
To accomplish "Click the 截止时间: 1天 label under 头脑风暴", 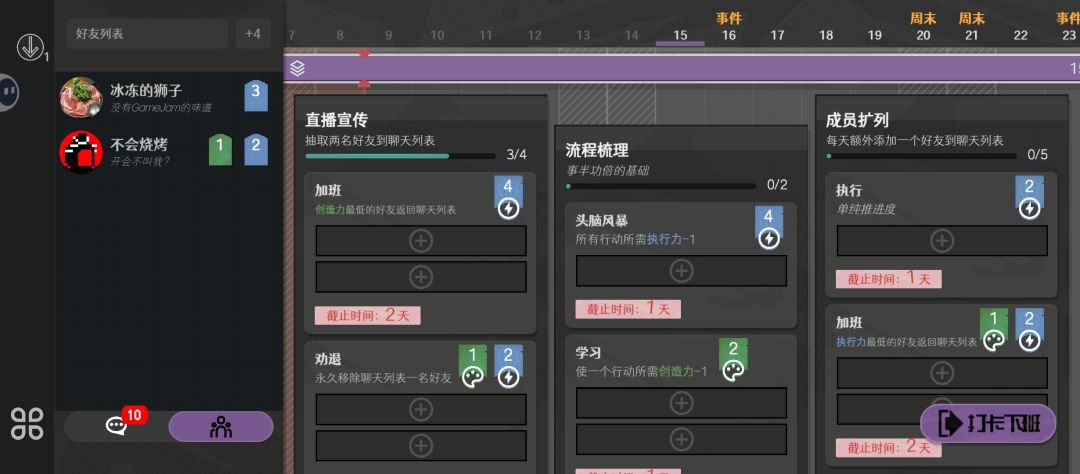I will [628, 309].
